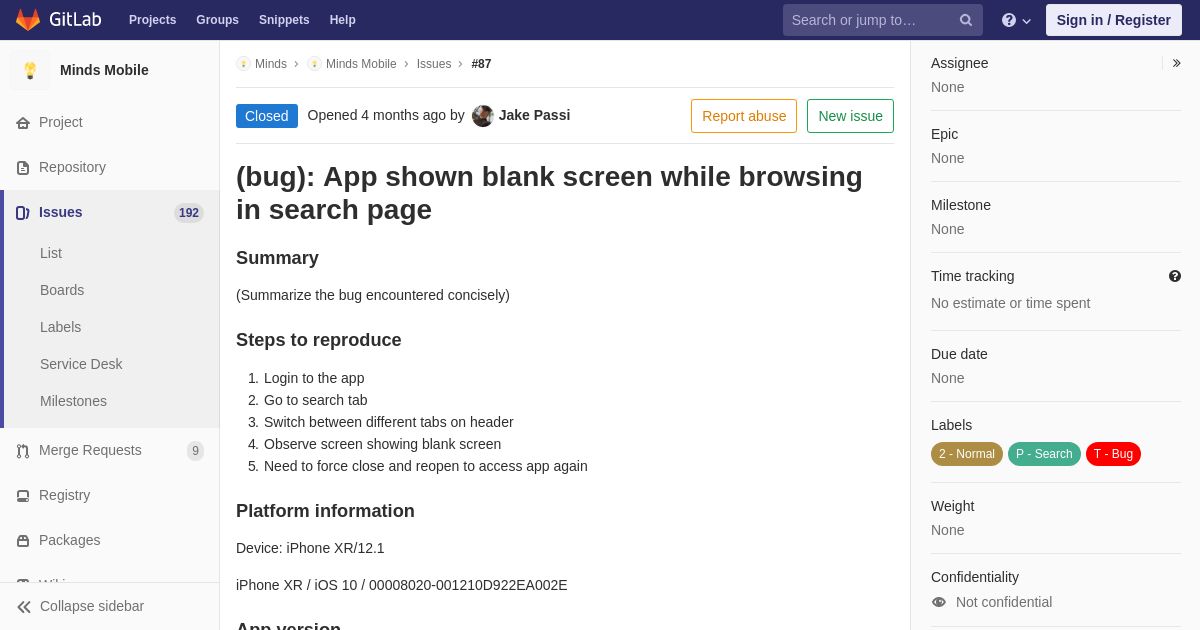Click the Issues icon in sidebar
The height and width of the screenshot is (630, 1200).
point(23,213)
